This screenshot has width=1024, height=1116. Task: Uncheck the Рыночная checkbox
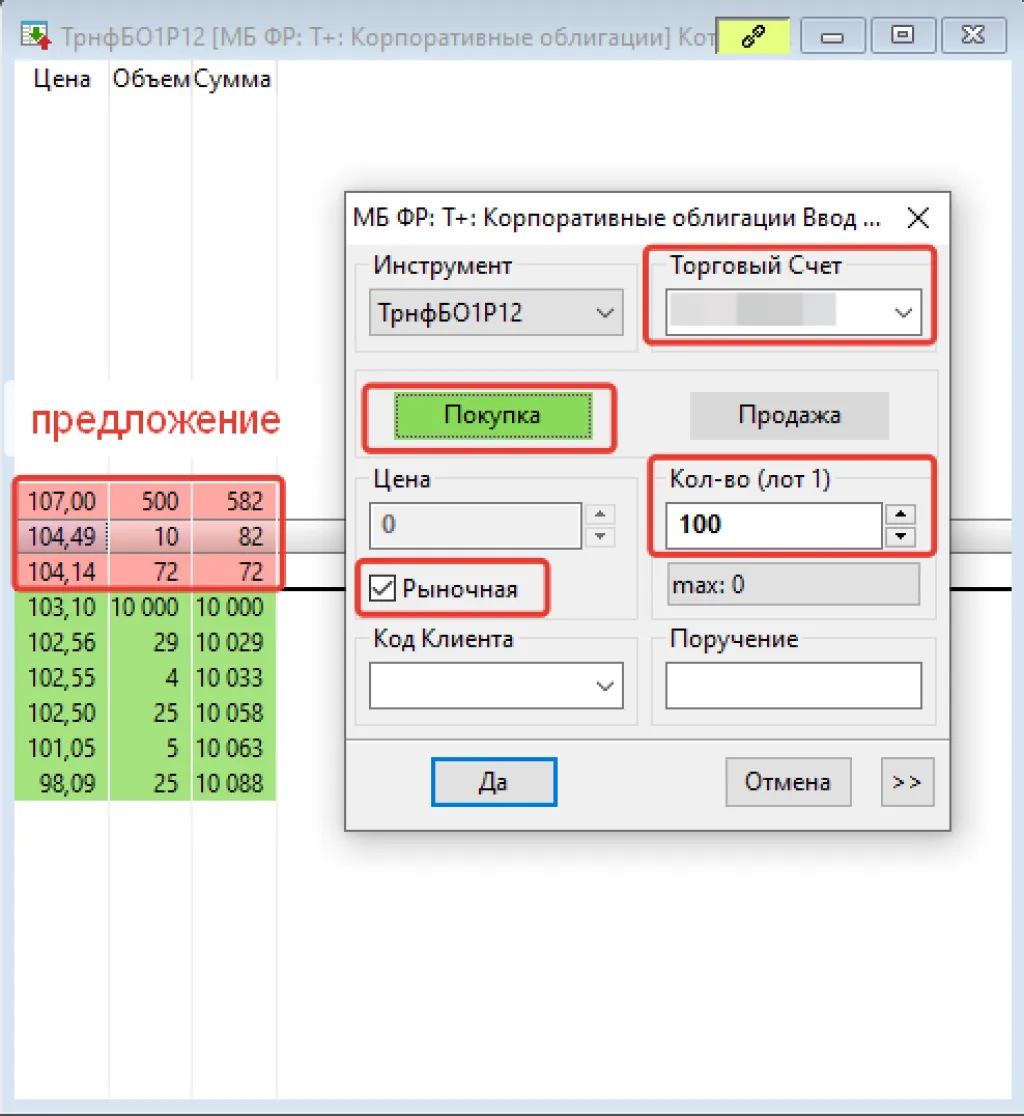tap(382, 589)
